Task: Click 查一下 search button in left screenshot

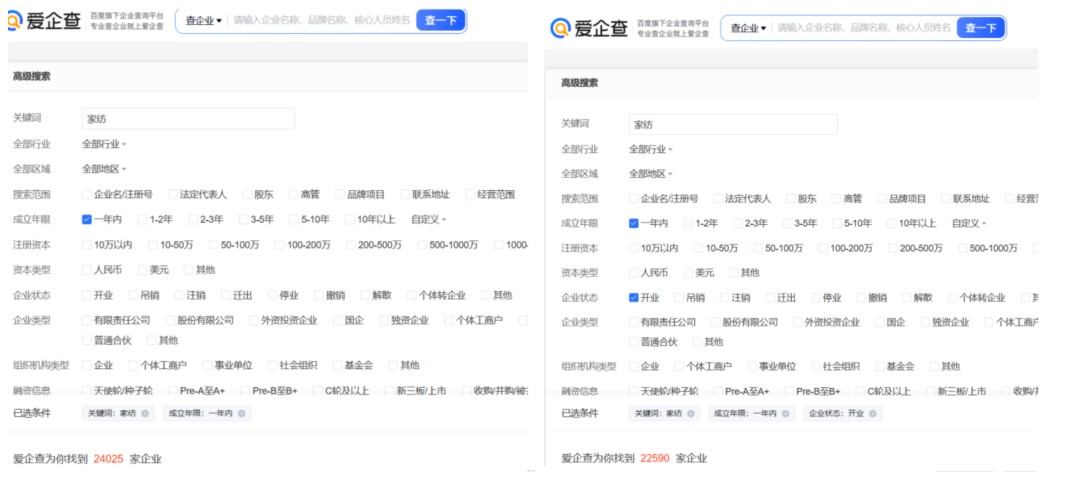Action: (441, 21)
